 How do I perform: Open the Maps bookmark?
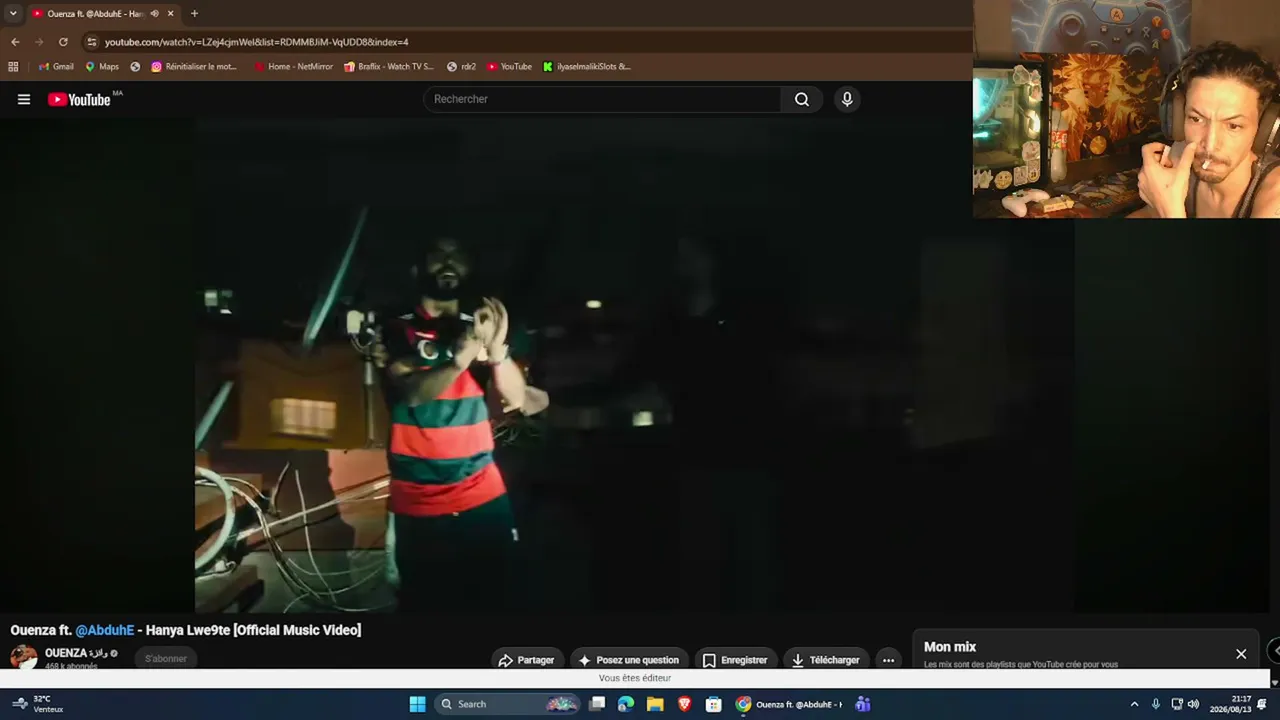102,67
